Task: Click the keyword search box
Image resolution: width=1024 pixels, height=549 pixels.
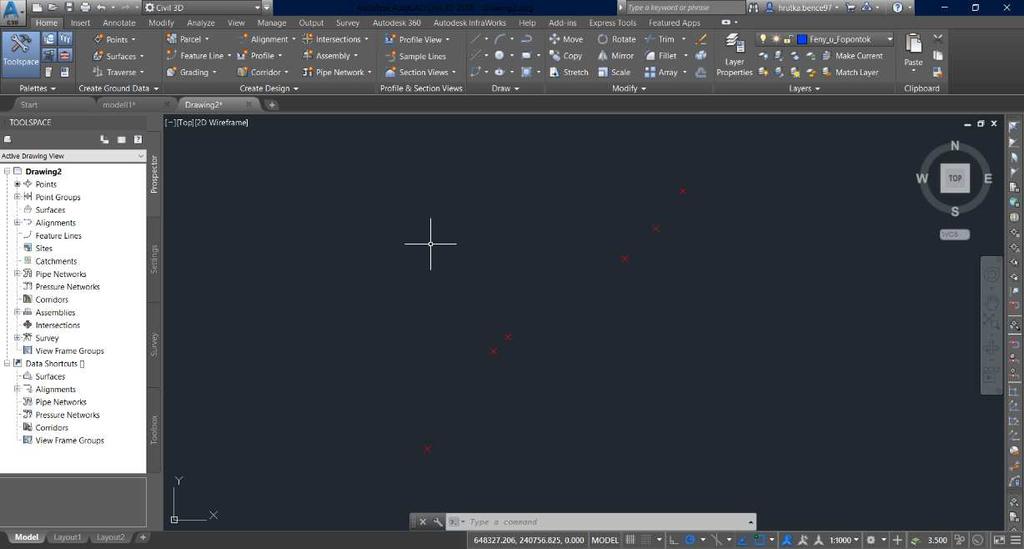Action: [x=684, y=7]
